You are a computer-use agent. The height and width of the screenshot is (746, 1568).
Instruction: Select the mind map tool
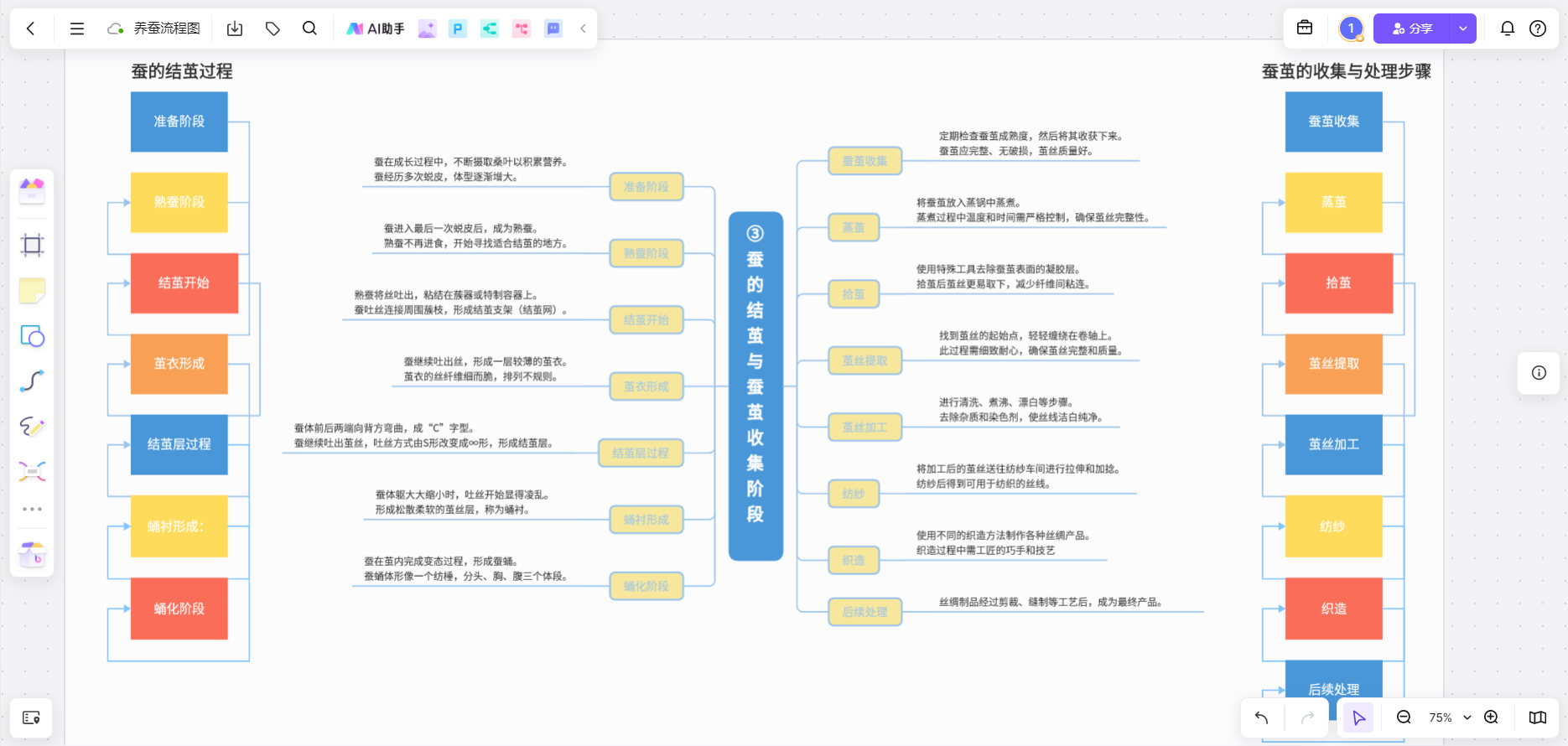[x=32, y=471]
